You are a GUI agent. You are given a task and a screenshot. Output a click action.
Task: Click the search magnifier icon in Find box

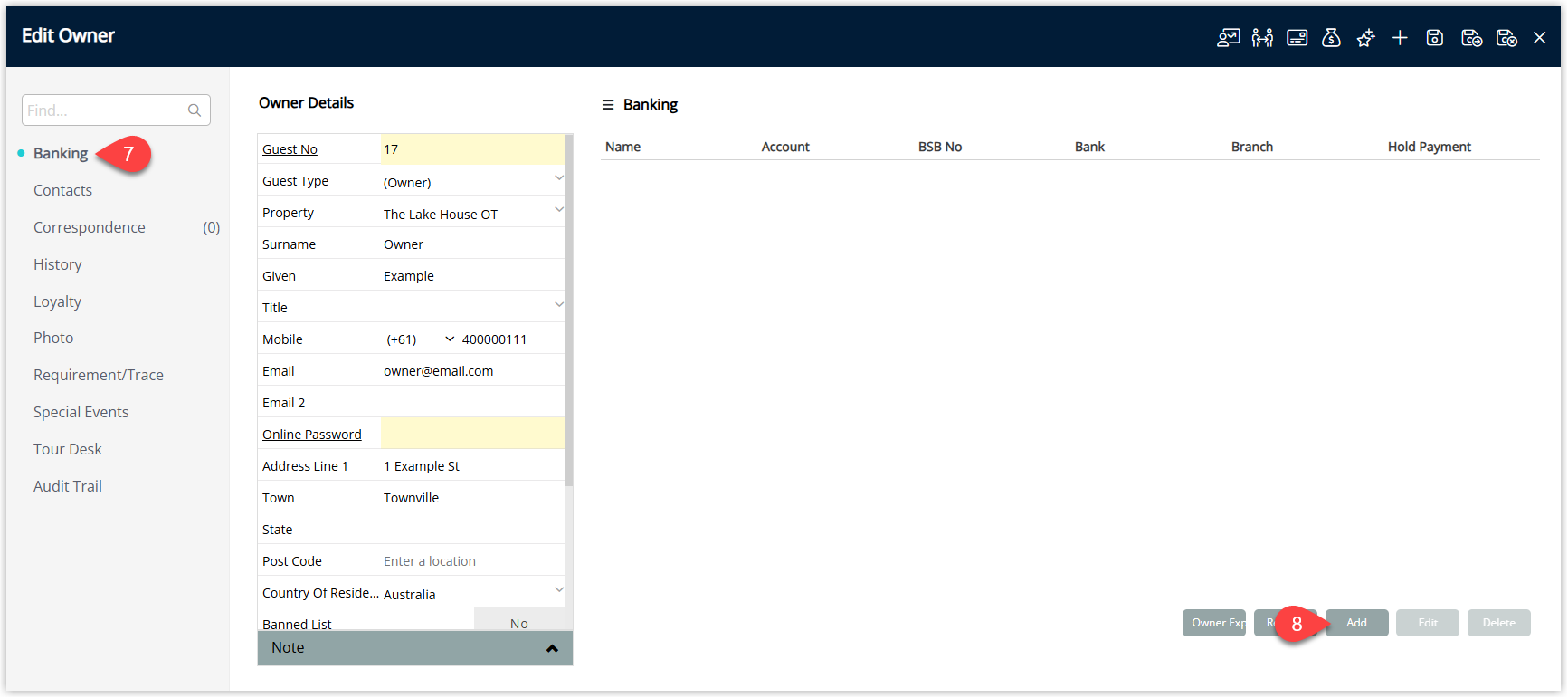(x=195, y=110)
